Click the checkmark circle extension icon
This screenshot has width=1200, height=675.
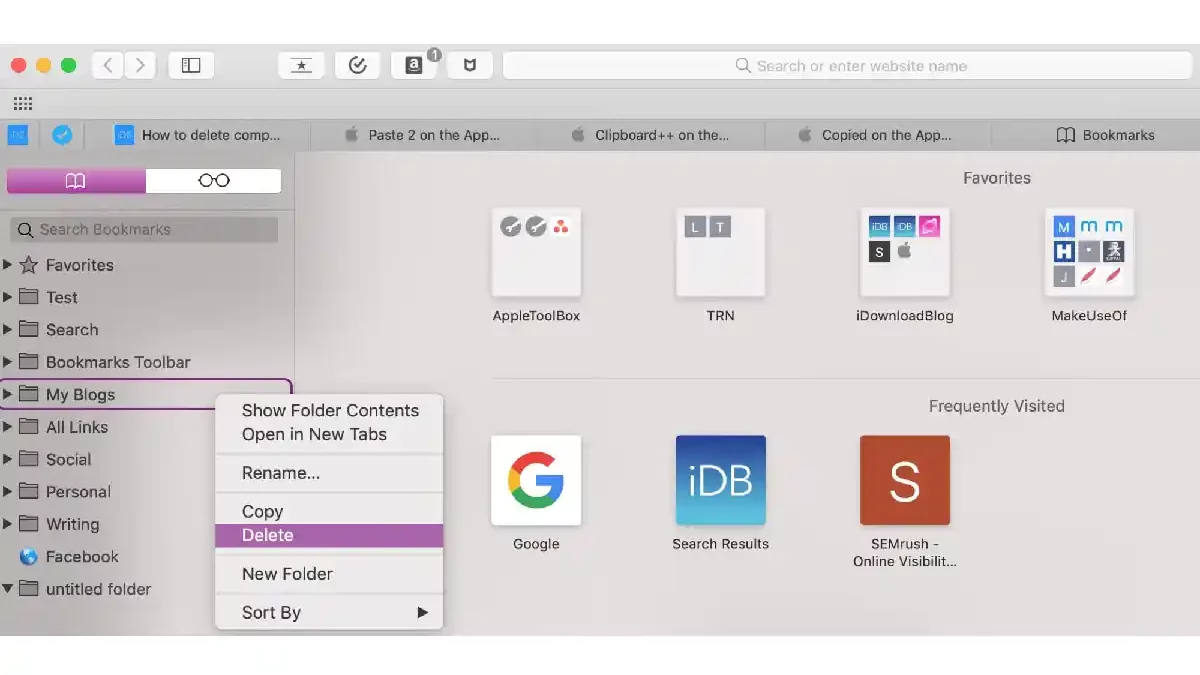pyautogui.click(x=357, y=65)
